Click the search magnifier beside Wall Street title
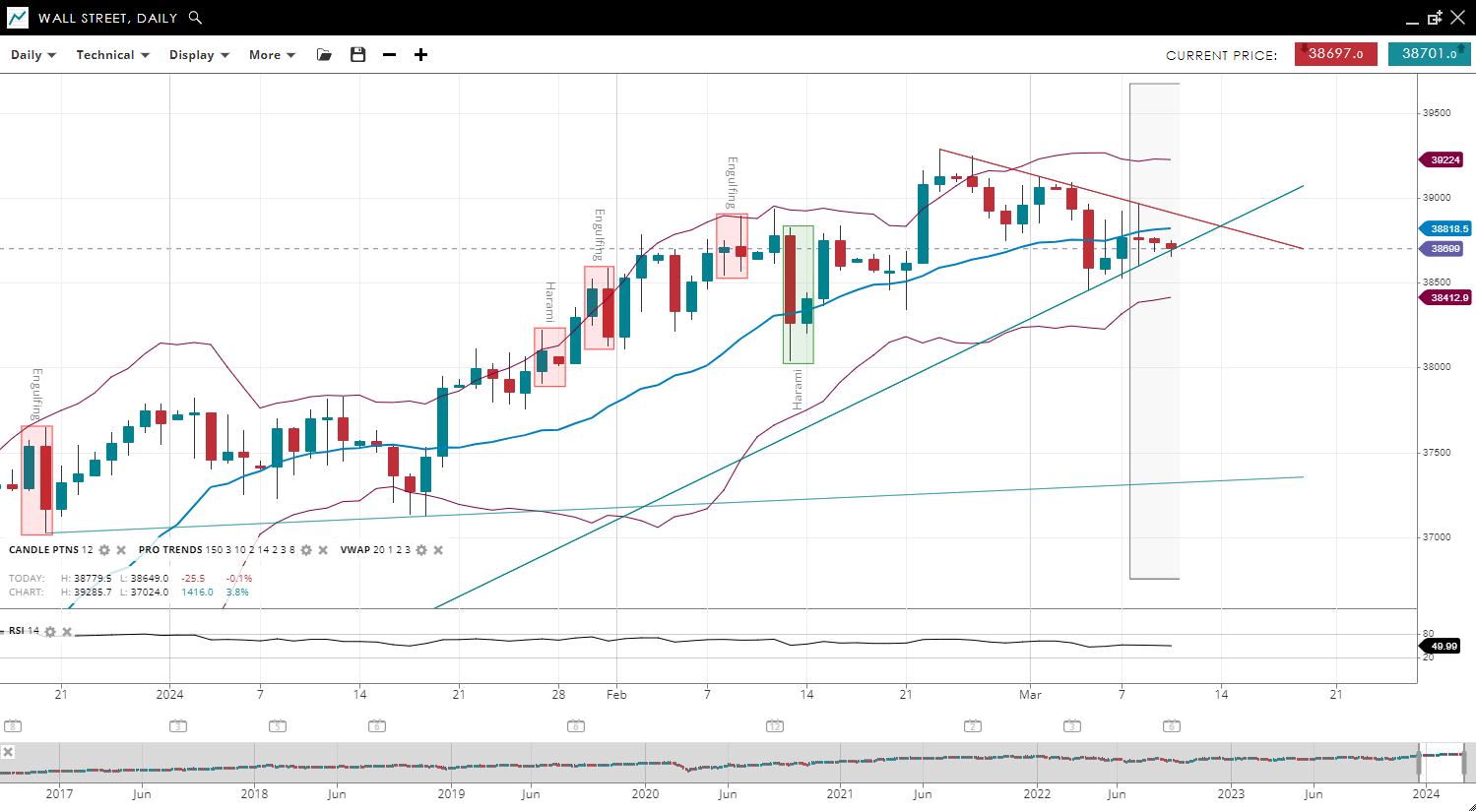1476x812 pixels. coord(195,18)
